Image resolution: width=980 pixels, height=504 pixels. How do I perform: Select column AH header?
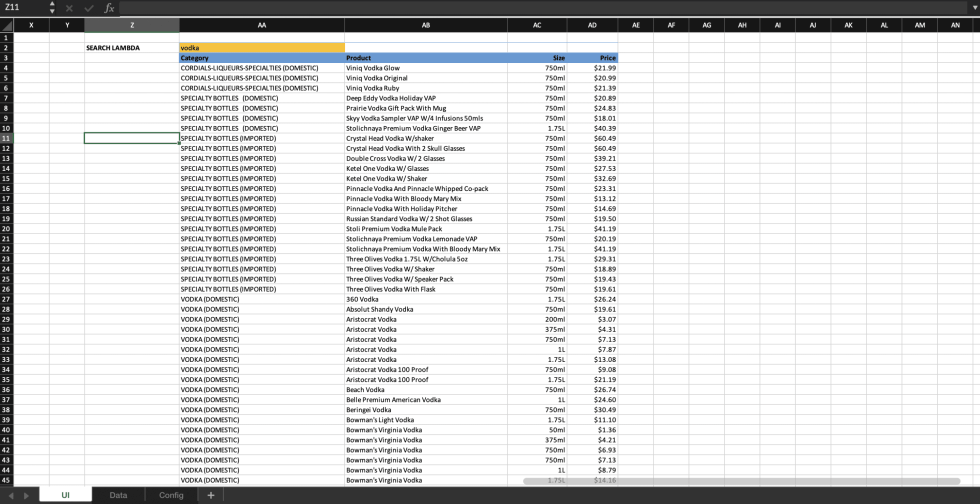(x=742, y=25)
